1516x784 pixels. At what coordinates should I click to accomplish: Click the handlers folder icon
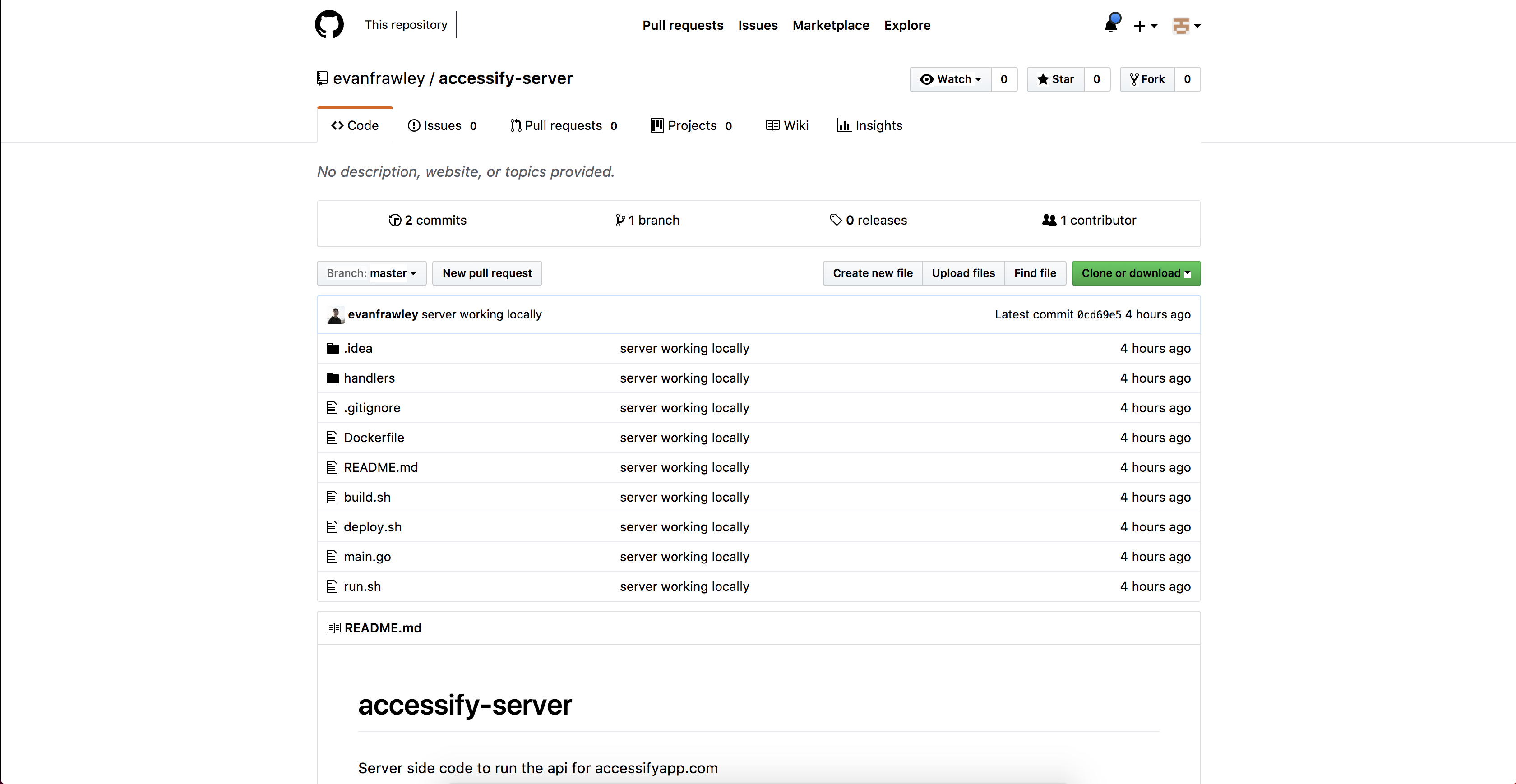point(333,378)
